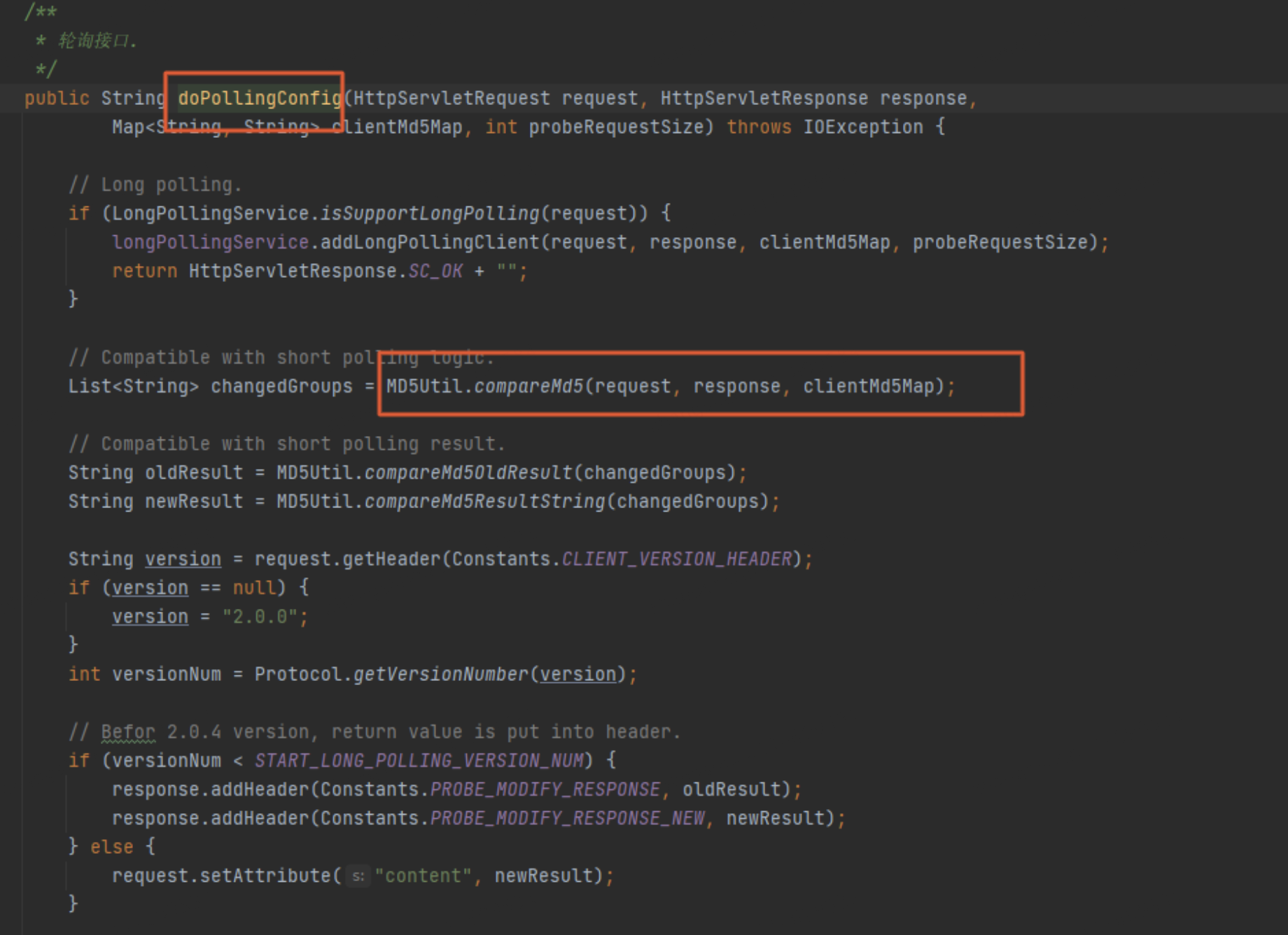The width and height of the screenshot is (1288, 935).
Task: Click the changedGroups variable declaration
Action: [281, 386]
